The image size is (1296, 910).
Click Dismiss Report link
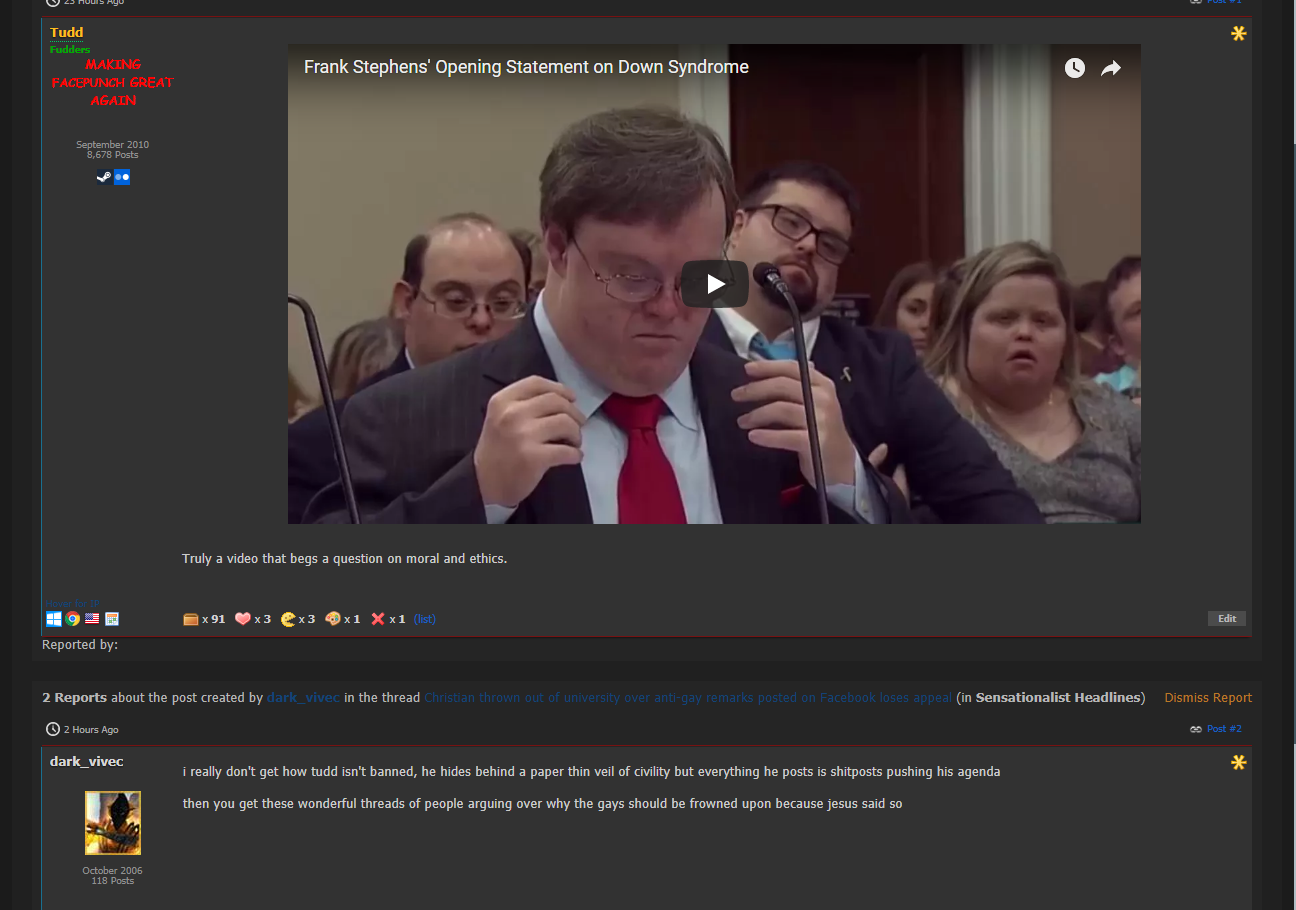tap(1208, 698)
